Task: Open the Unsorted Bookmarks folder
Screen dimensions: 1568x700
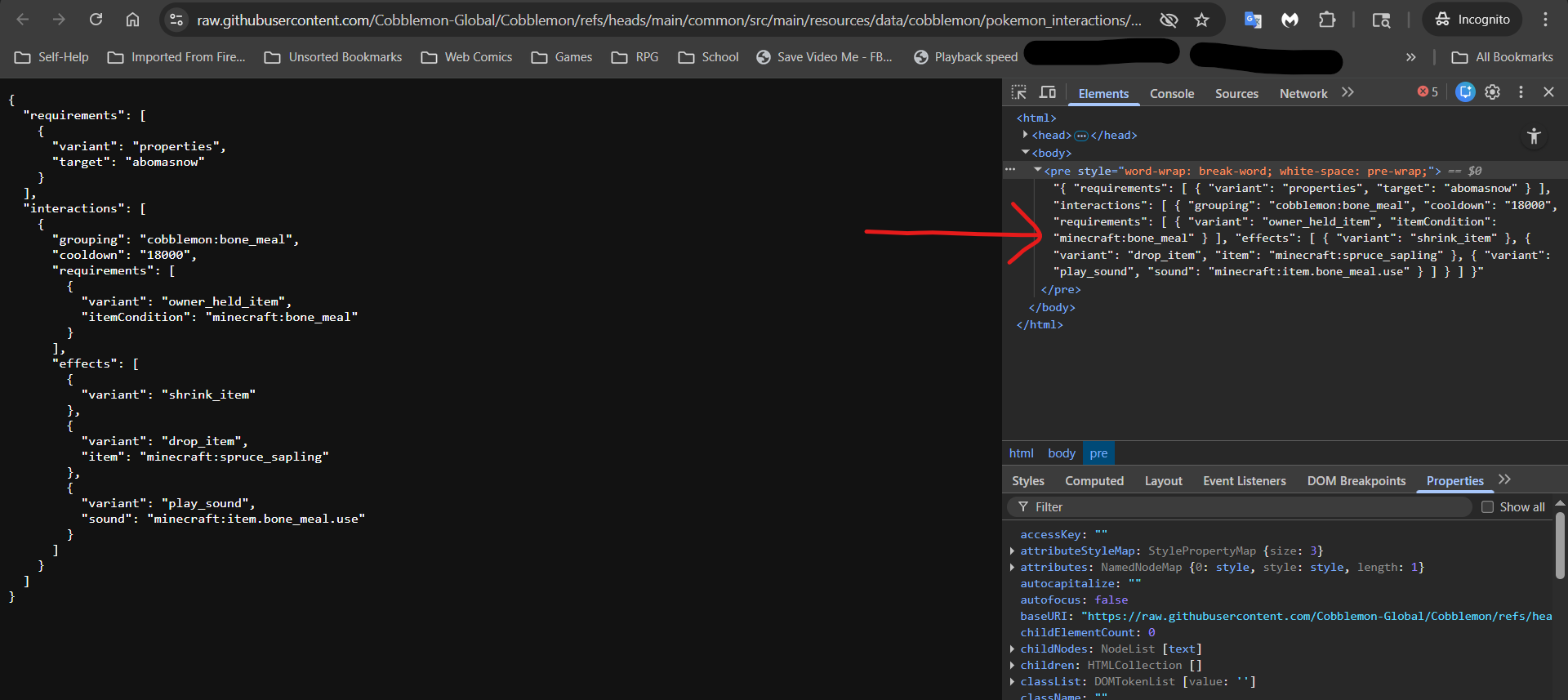Action: (x=333, y=57)
